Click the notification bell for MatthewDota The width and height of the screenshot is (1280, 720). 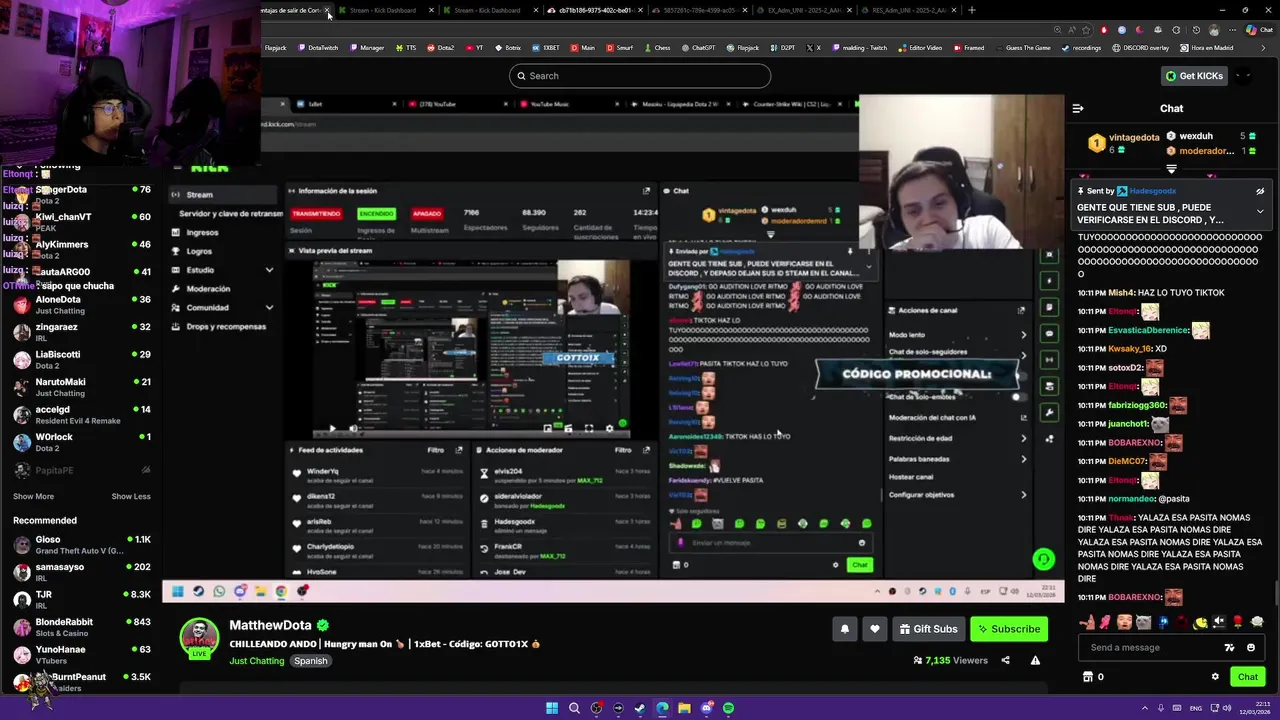845,629
